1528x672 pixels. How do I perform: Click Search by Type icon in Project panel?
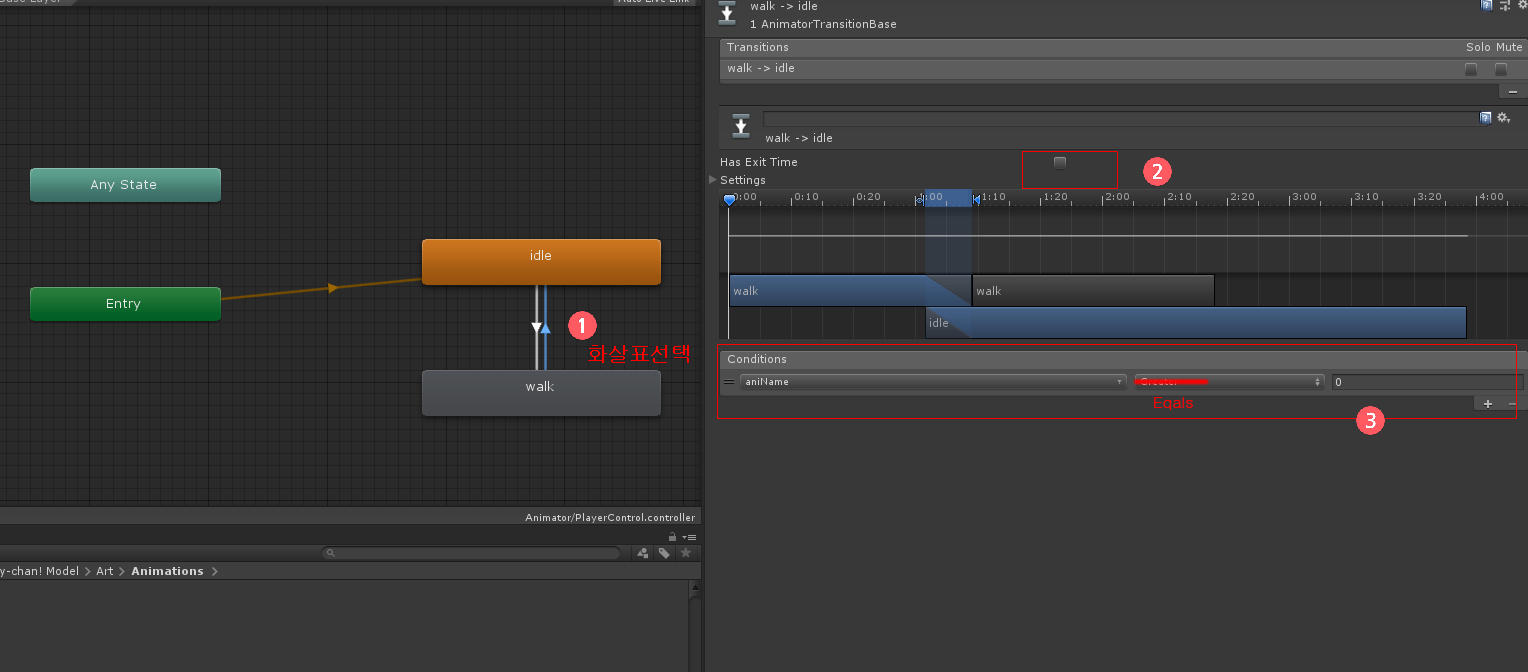(x=642, y=552)
